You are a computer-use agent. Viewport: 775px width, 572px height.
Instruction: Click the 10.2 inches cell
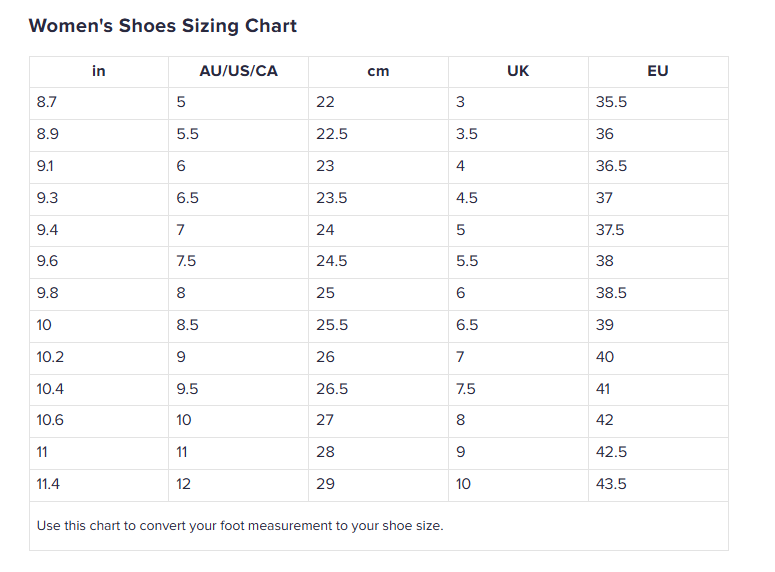click(x=50, y=357)
